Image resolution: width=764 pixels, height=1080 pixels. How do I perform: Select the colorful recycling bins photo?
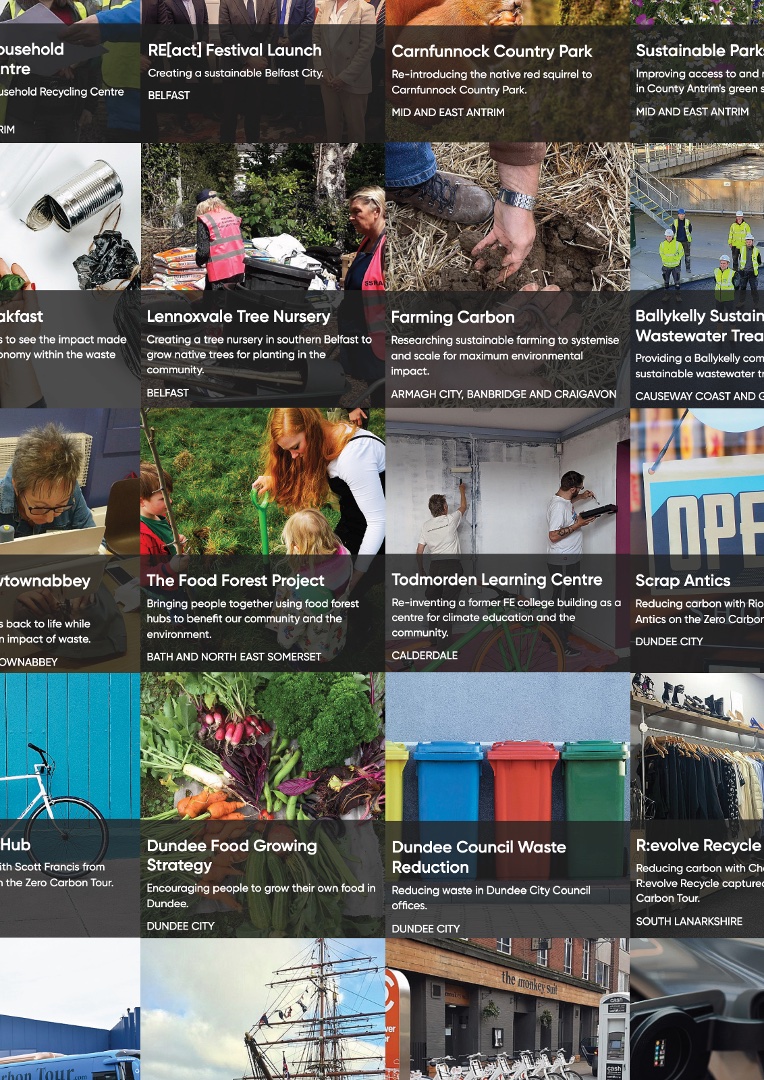coord(508,747)
